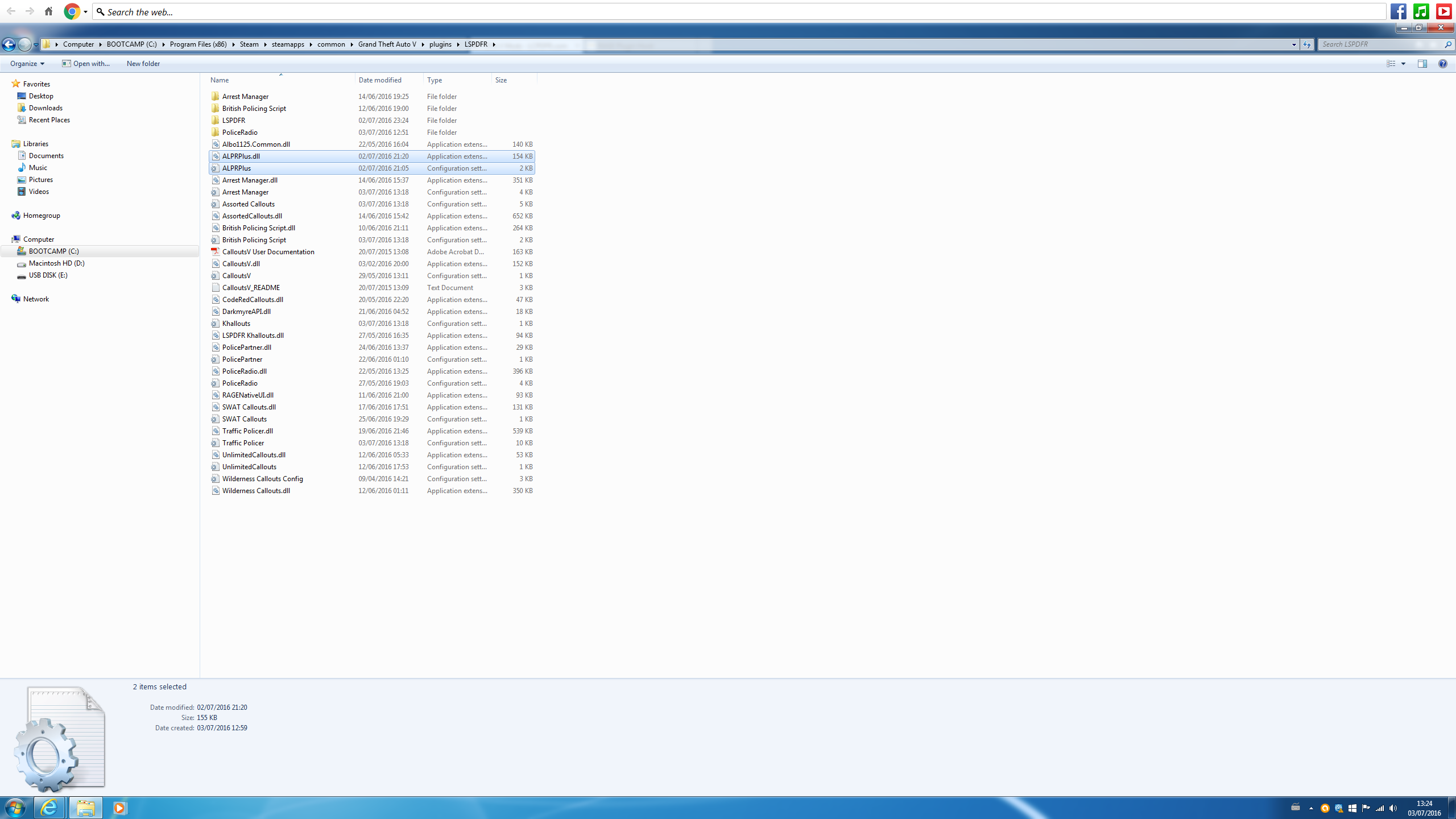Sort files by the Size column
Screen dimensions: 1456x819
pos(500,80)
